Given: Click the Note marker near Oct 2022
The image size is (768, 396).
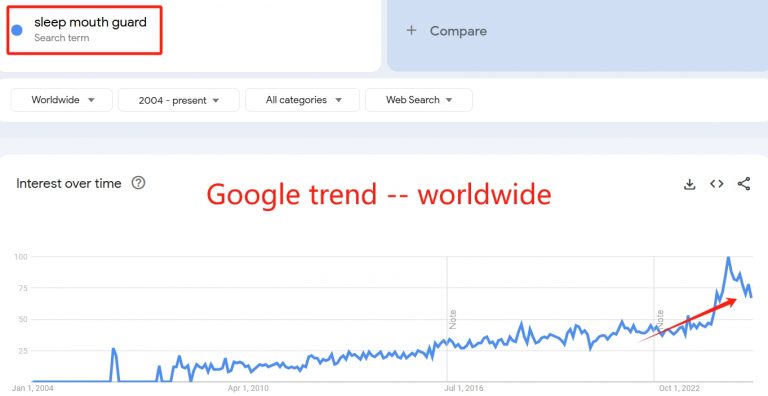Looking at the screenshot, I should pyautogui.click(x=660, y=320).
